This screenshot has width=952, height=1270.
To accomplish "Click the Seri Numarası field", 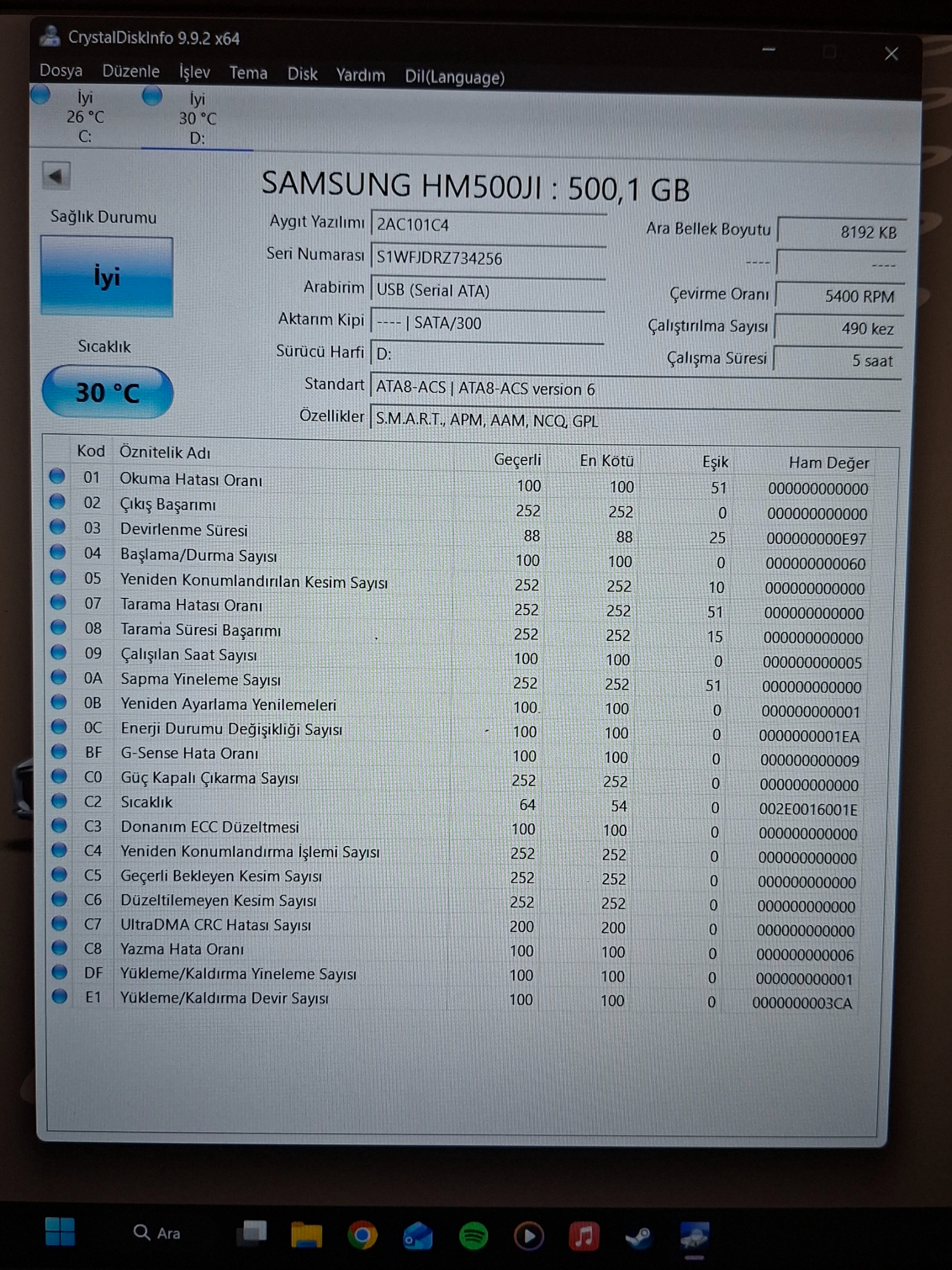I will (488, 258).
